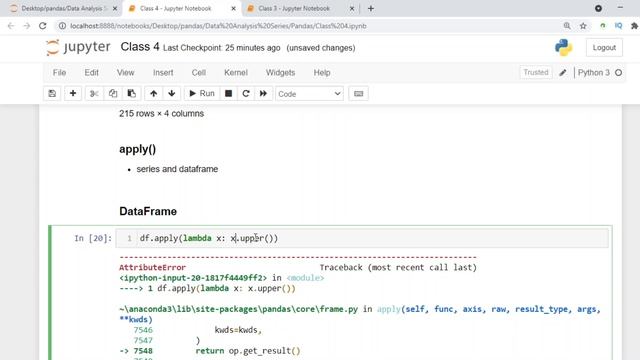The image size is (640, 360).
Task: Click traceback line 7548 return op.get_result()
Action: tap(210, 351)
